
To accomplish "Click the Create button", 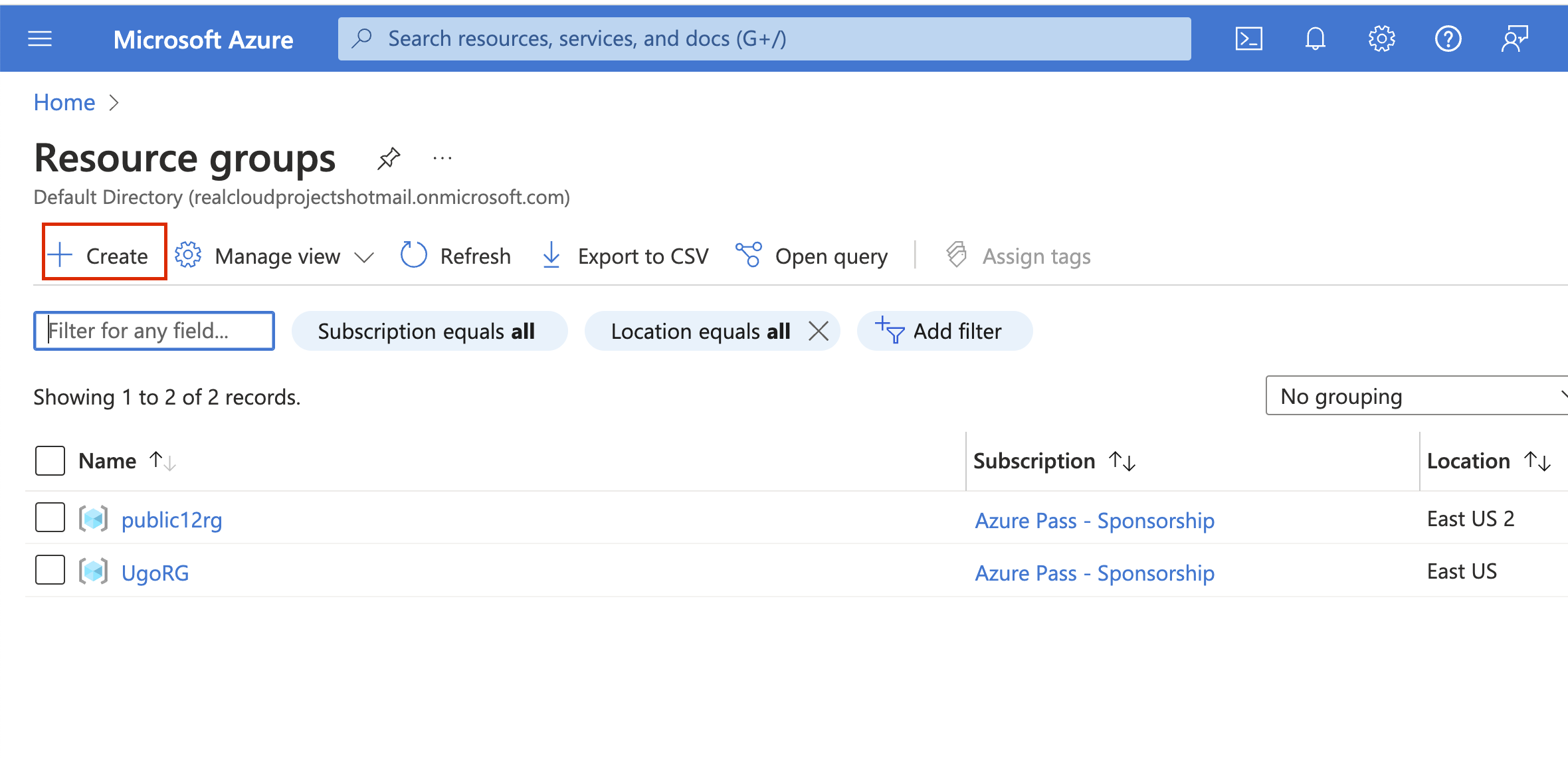I will (x=104, y=255).
